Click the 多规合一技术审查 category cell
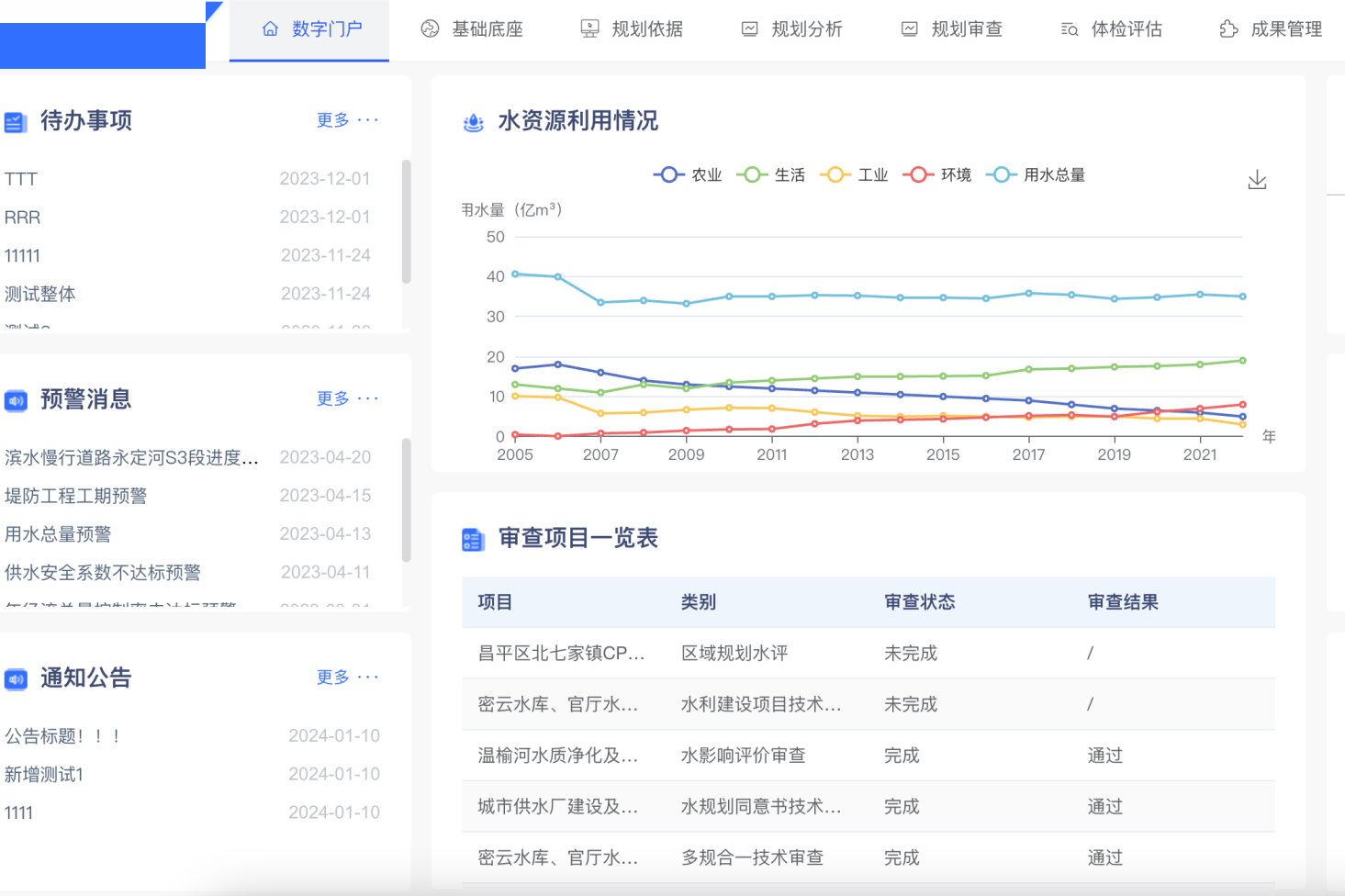Image resolution: width=1345 pixels, height=896 pixels. click(753, 857)
